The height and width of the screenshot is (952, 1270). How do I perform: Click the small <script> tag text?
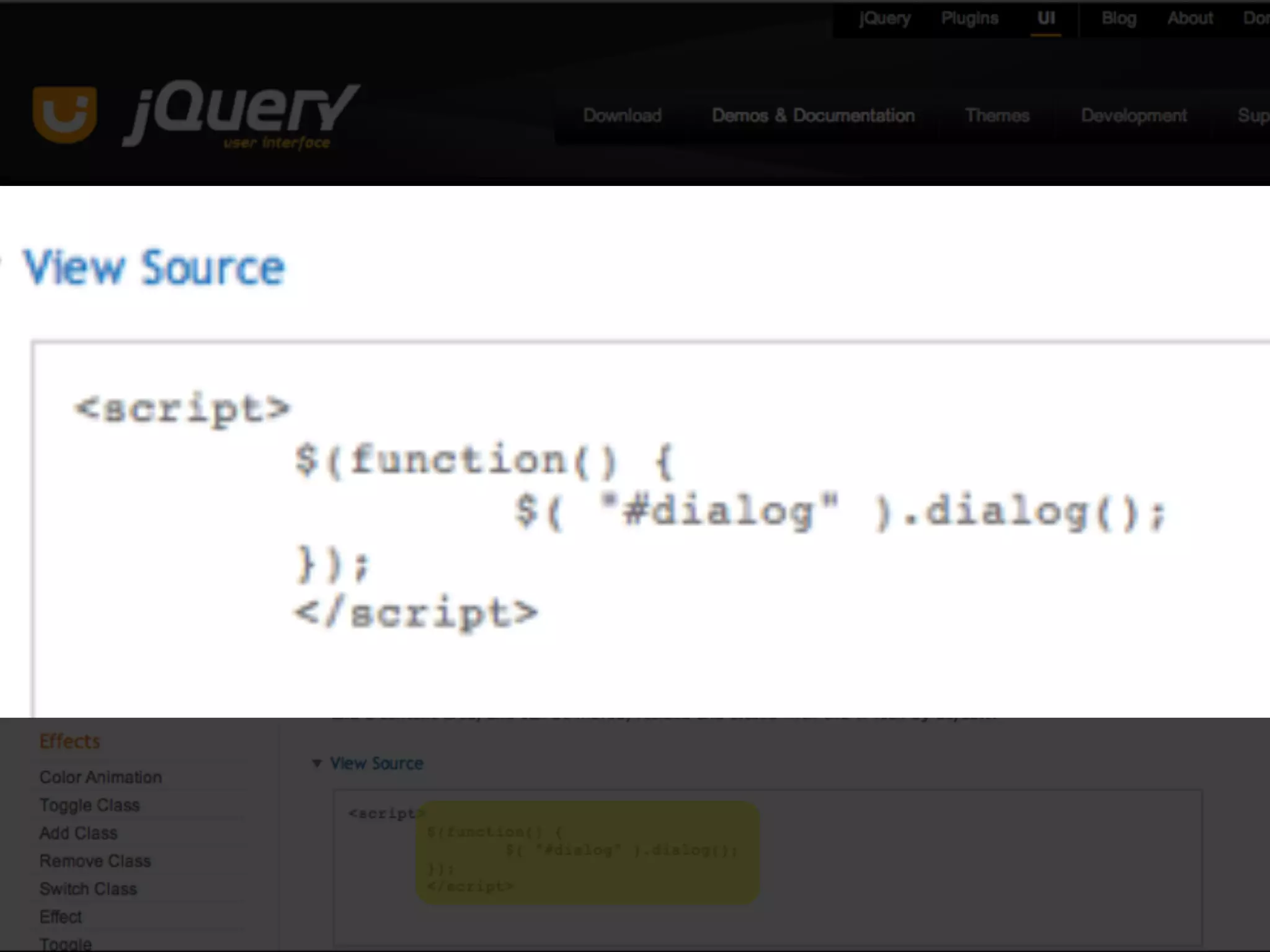[x=386, y=813]
